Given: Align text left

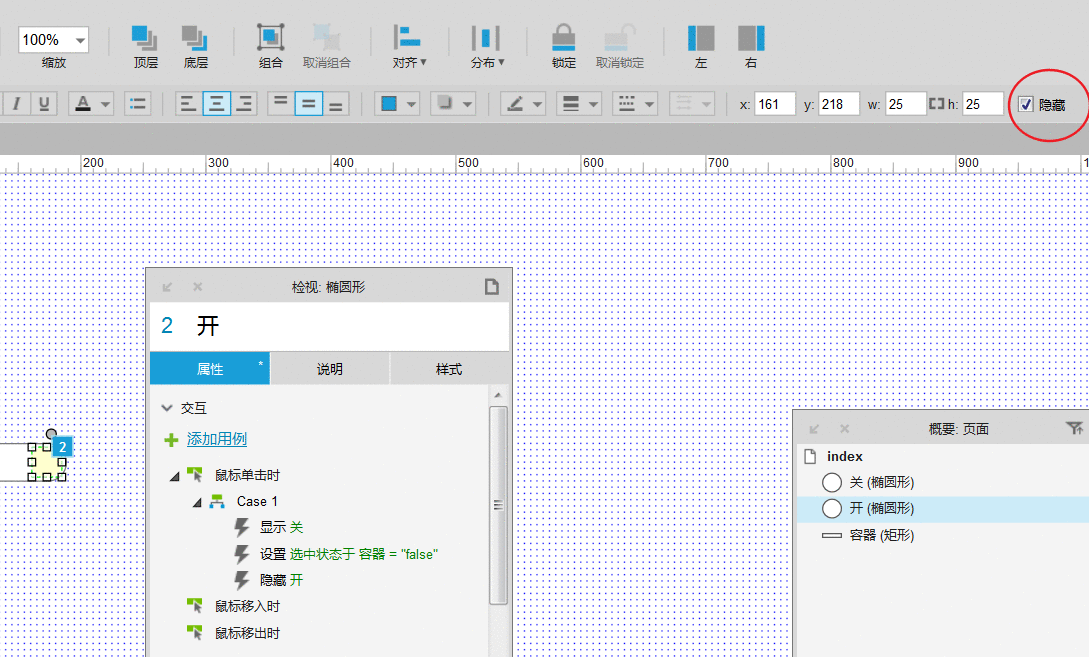Looking at the screenshot, I should point(188,104).
